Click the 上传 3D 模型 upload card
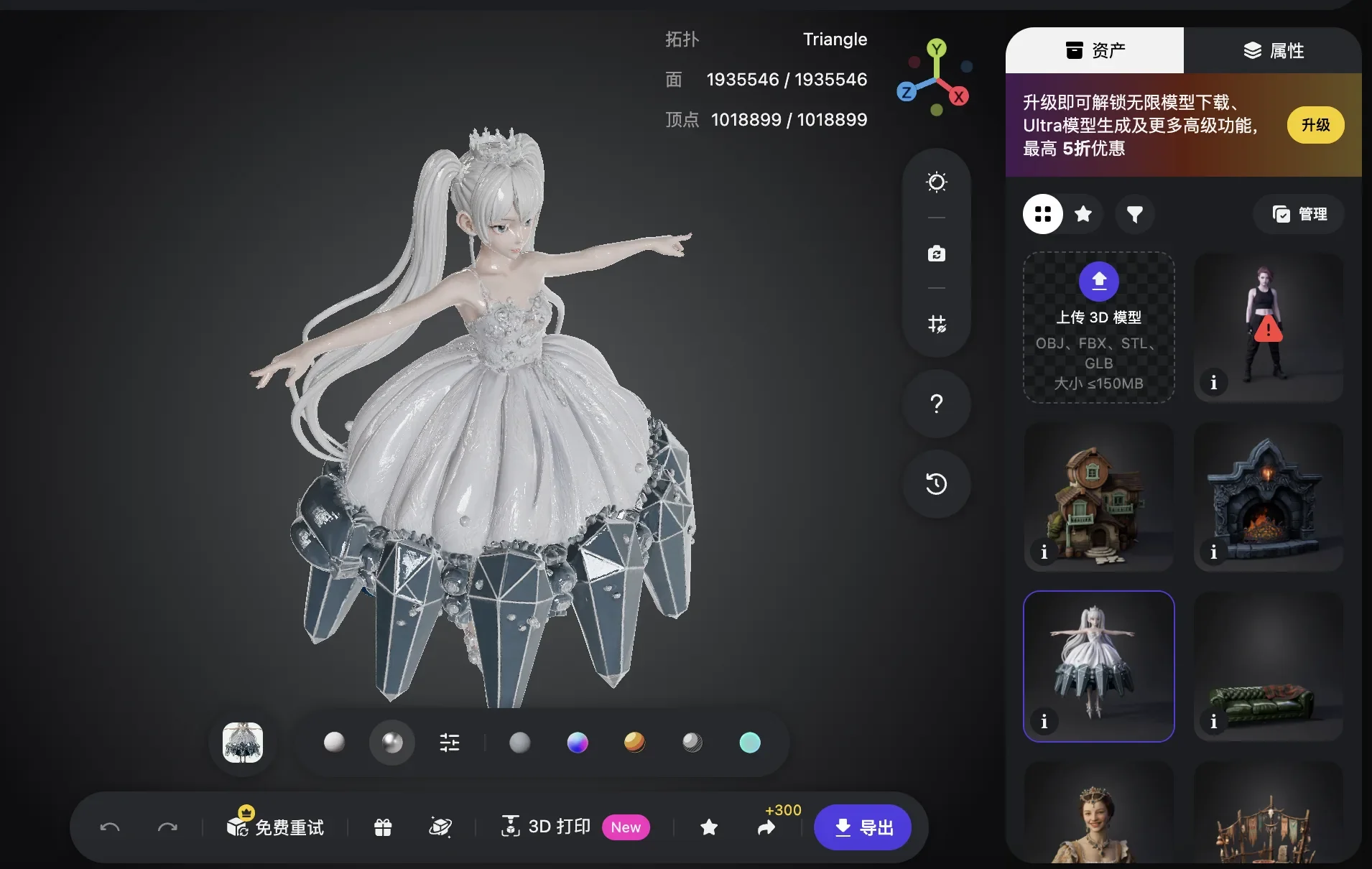The height and width of the screenshot is (869, 1372). [1099, 327]
